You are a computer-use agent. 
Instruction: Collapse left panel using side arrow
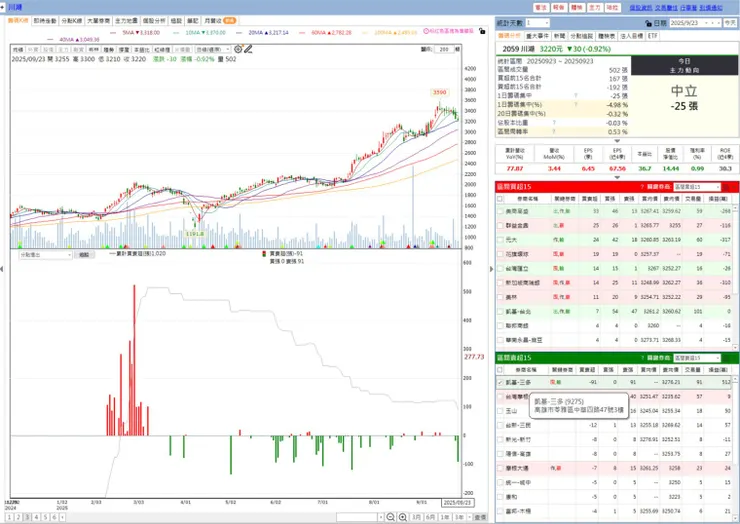click(x=2, y=269)
